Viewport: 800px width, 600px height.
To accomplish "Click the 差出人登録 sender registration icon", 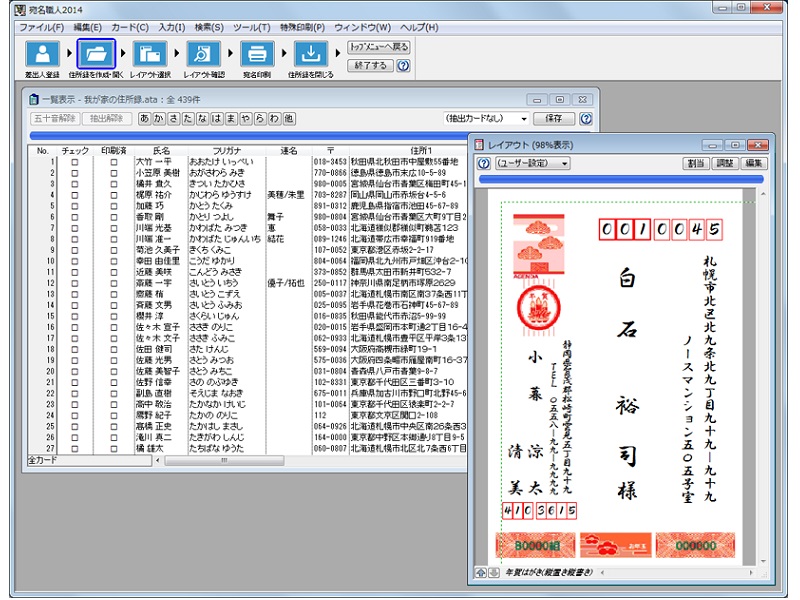I will (x=41, y=54).
